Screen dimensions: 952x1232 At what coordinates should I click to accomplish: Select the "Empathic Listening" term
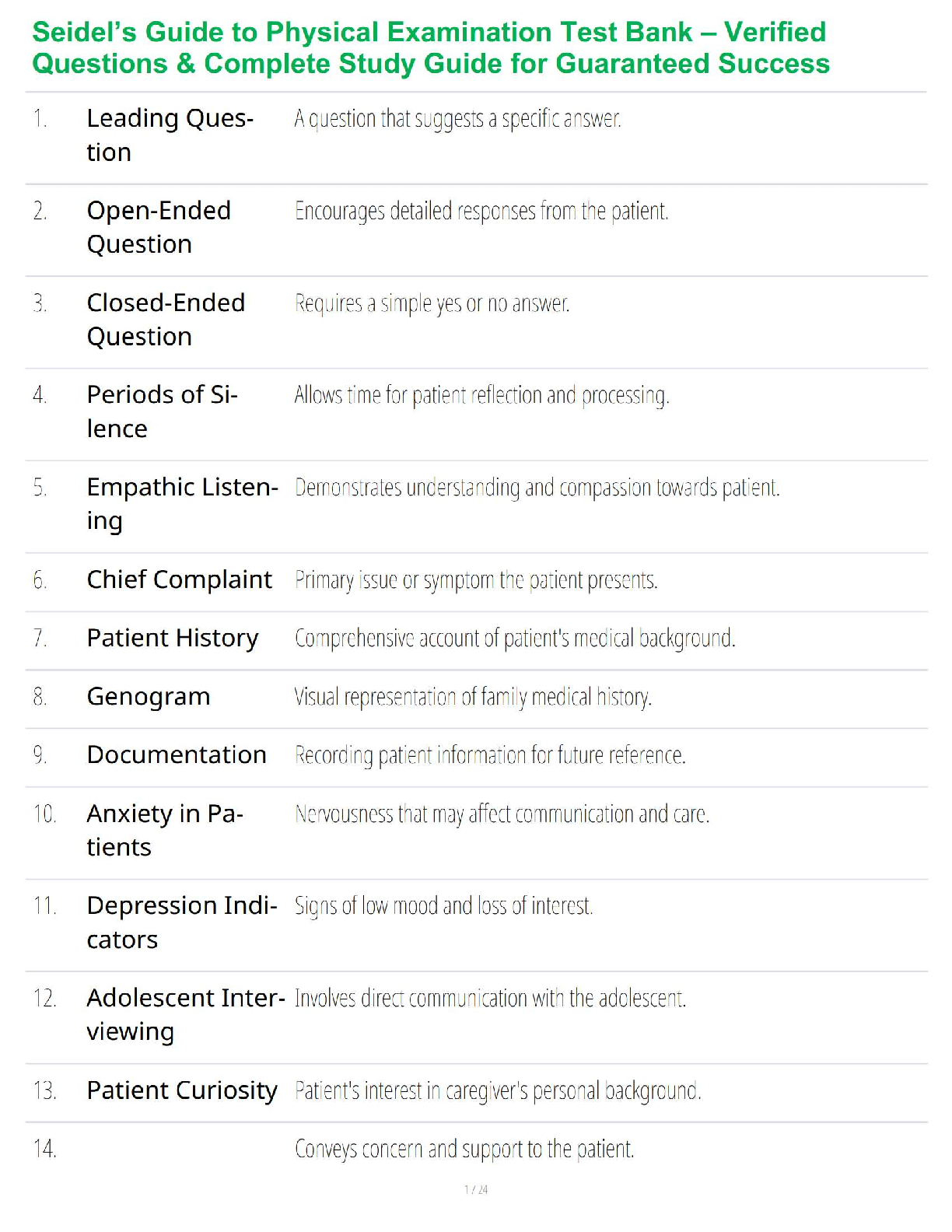(x=182, y=503)
